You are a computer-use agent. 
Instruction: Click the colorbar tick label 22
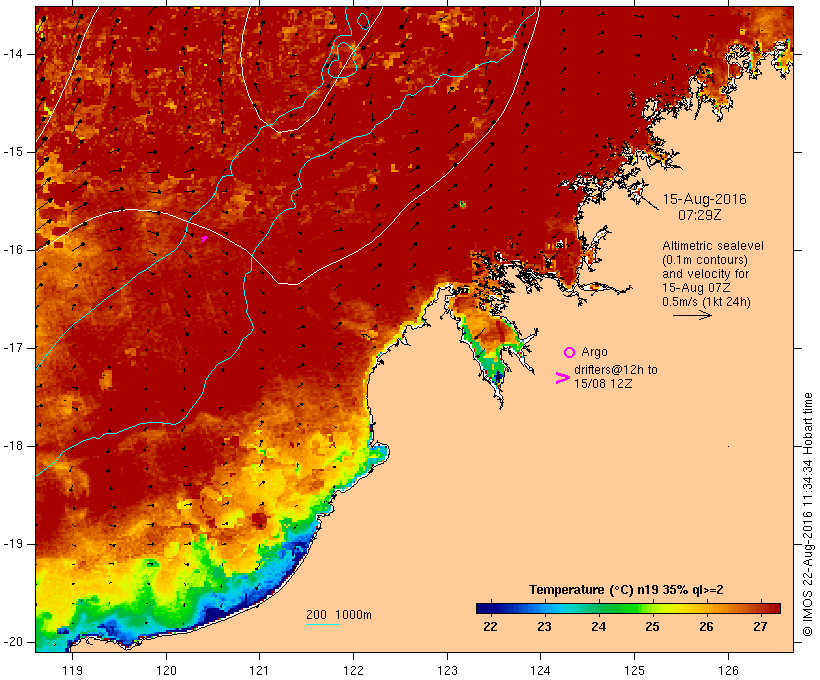coord(491,627)
